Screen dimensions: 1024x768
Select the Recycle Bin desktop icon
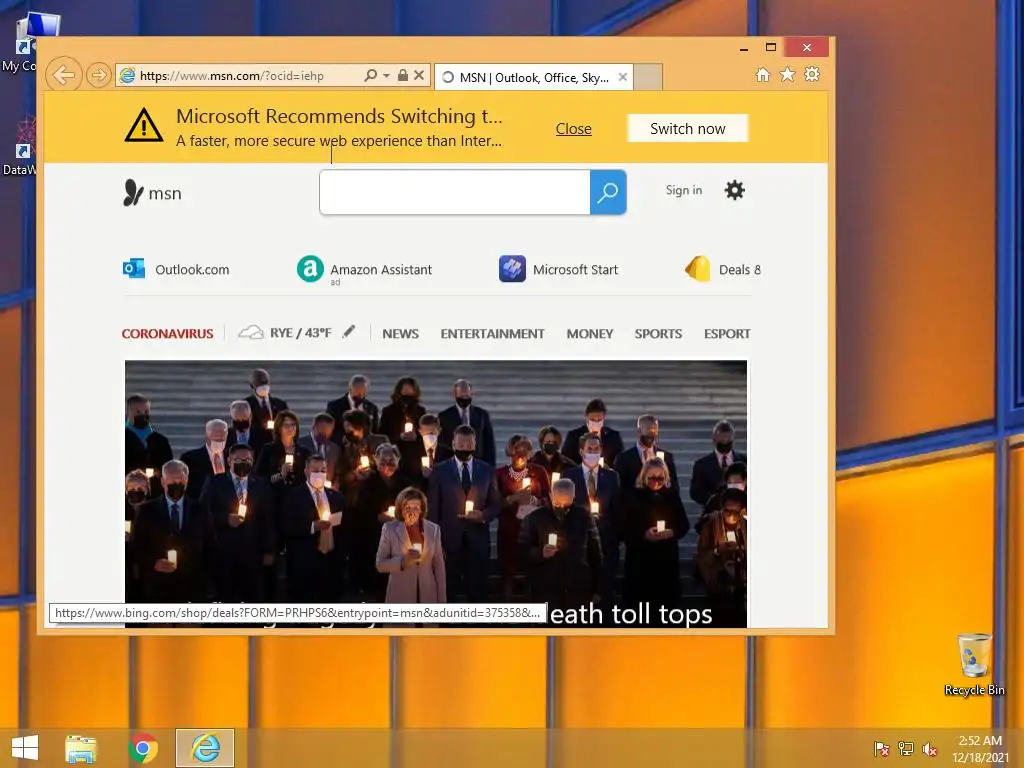pyautogui.click(x=974, y=665)
